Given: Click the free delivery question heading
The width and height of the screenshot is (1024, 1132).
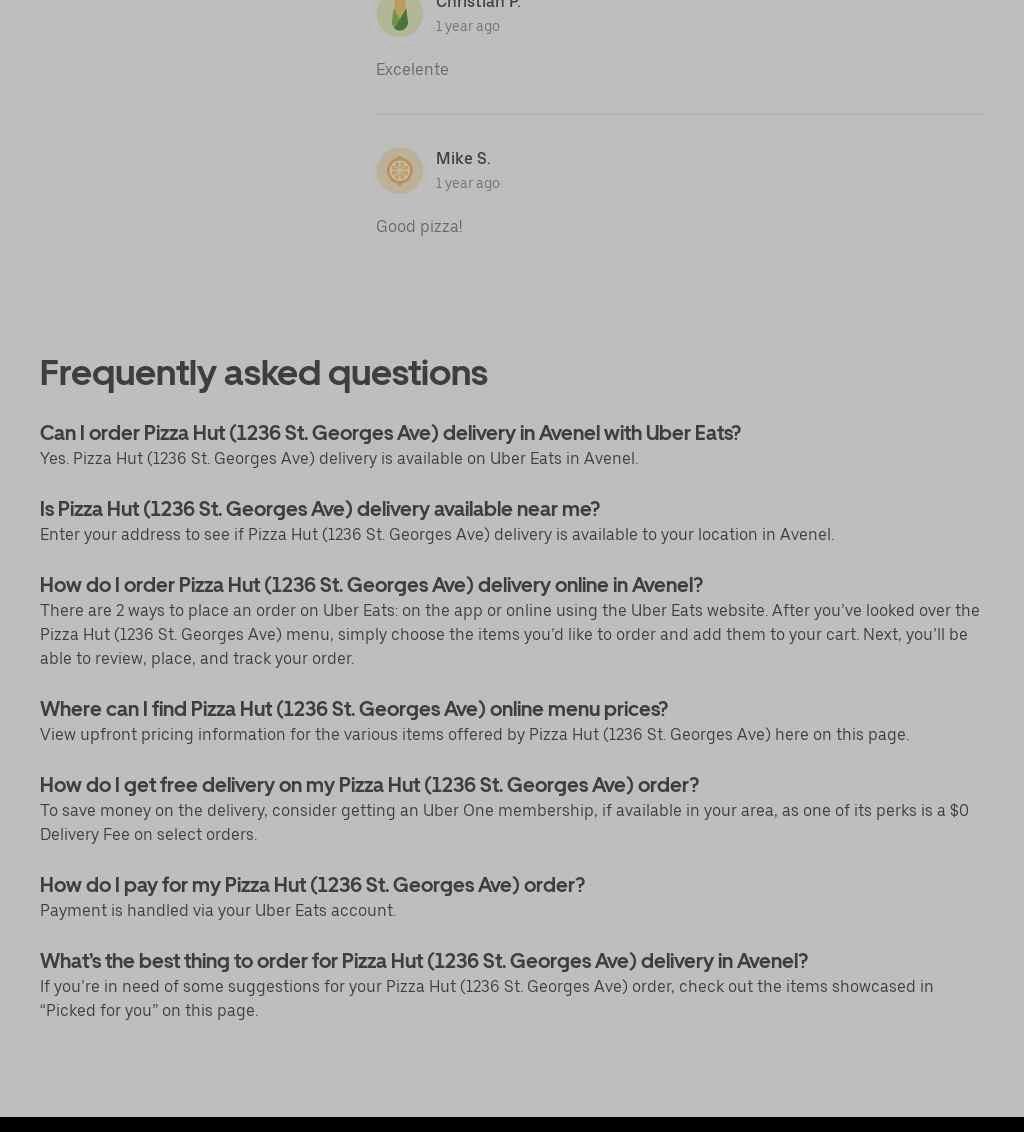Looking at the screenshot, I should (x=369, y=784).
